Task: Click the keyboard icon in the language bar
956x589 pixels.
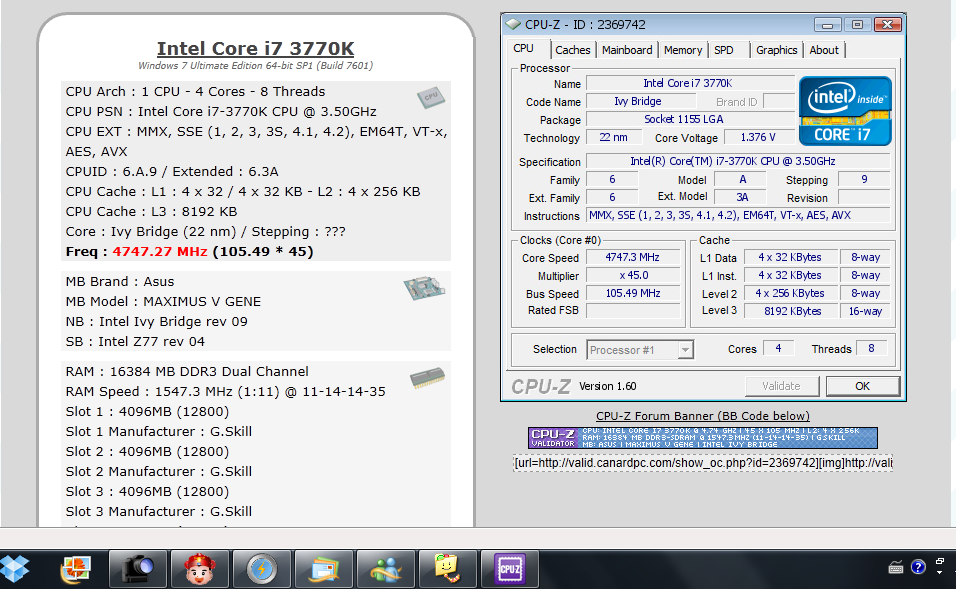Action: pos(896,568)
